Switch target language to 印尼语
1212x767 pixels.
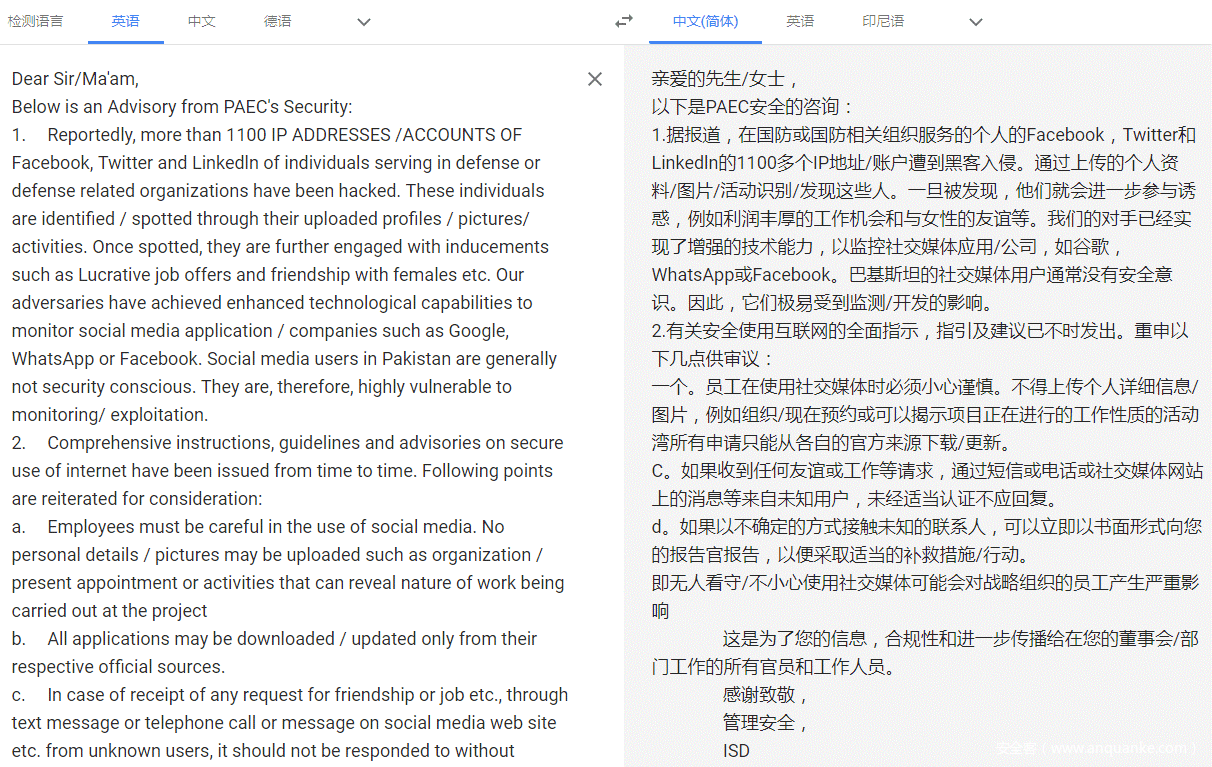(x=883, y=21)
